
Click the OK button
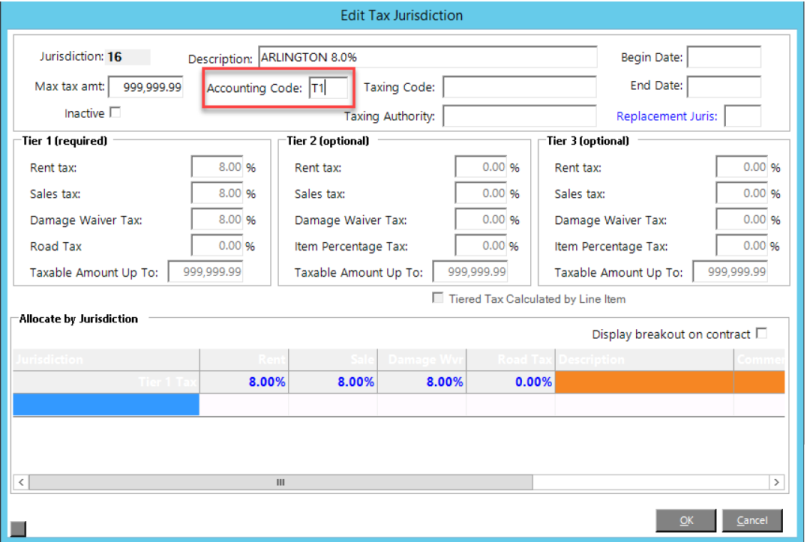pyautogui.click(x=686, y=520)
